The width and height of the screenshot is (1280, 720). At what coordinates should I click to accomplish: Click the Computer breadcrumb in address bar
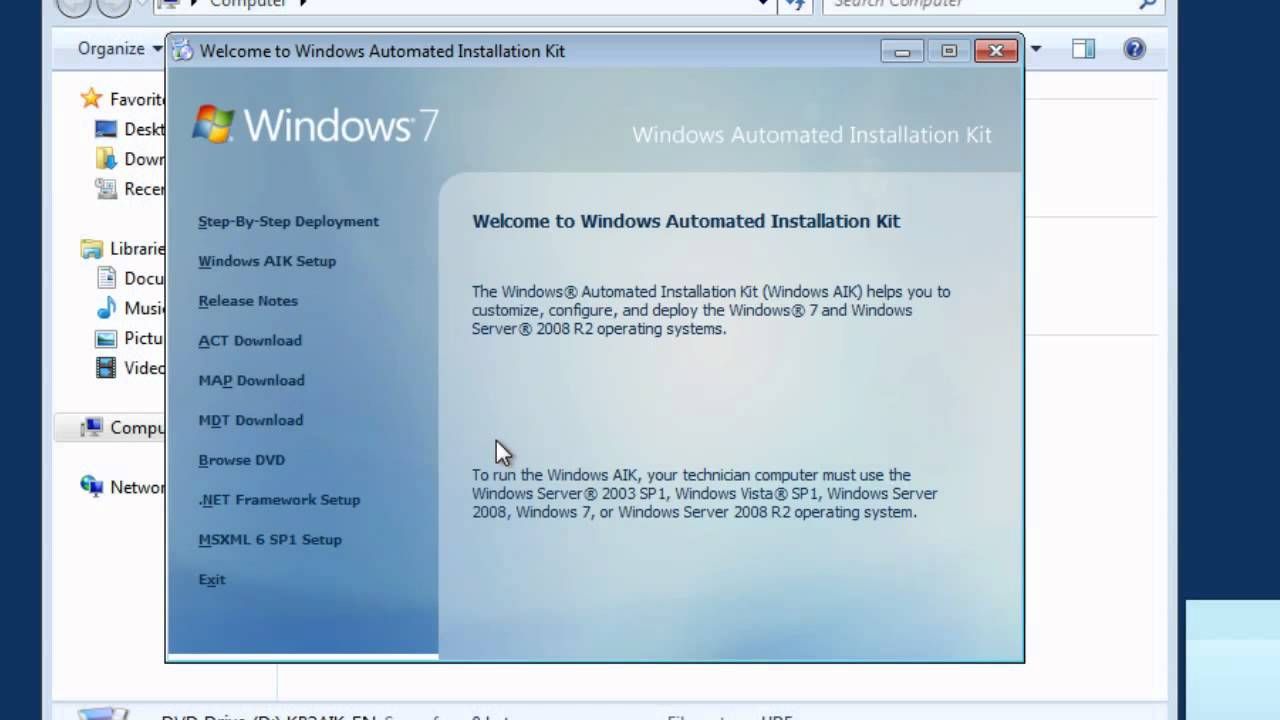248,4
